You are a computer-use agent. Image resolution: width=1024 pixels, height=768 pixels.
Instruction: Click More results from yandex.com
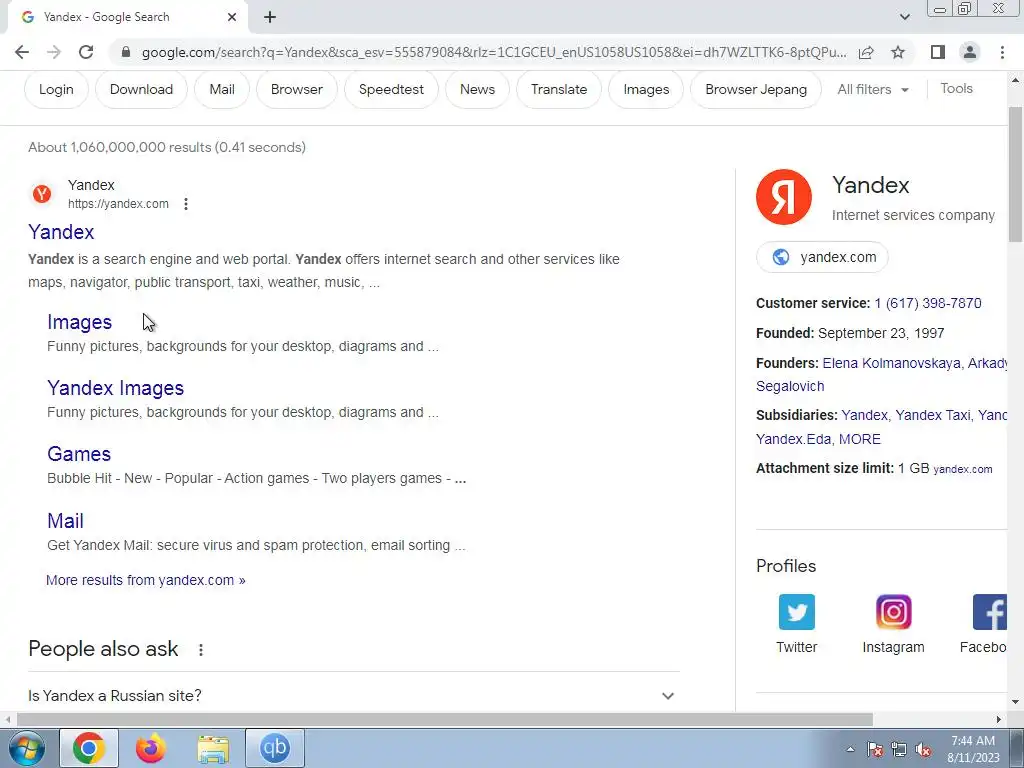point(146,580)
